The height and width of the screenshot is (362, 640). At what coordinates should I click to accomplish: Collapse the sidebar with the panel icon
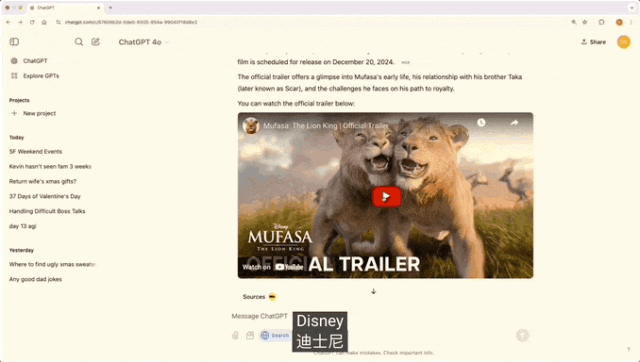pos(14,42)
